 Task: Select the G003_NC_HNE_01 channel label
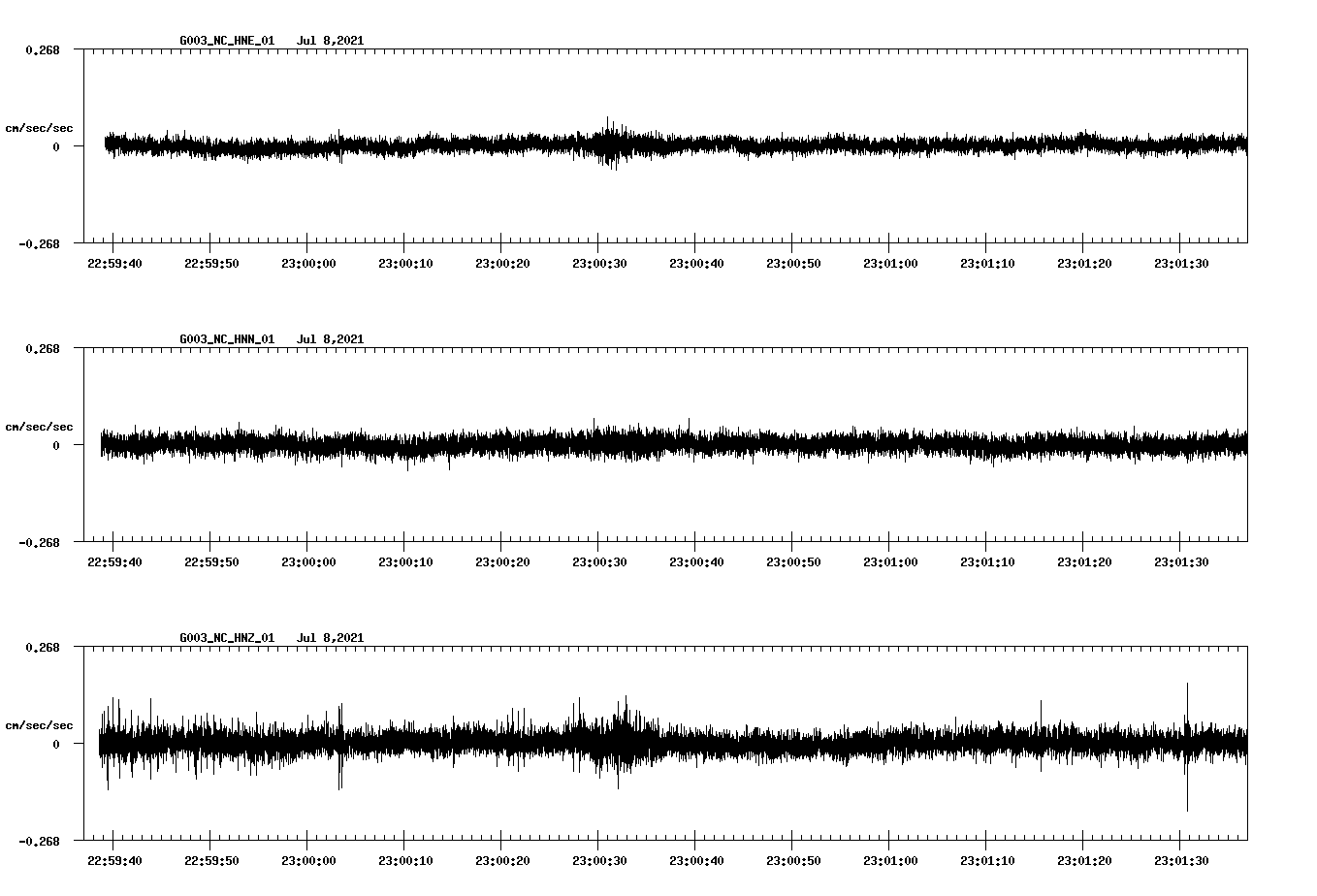[225, 41]
